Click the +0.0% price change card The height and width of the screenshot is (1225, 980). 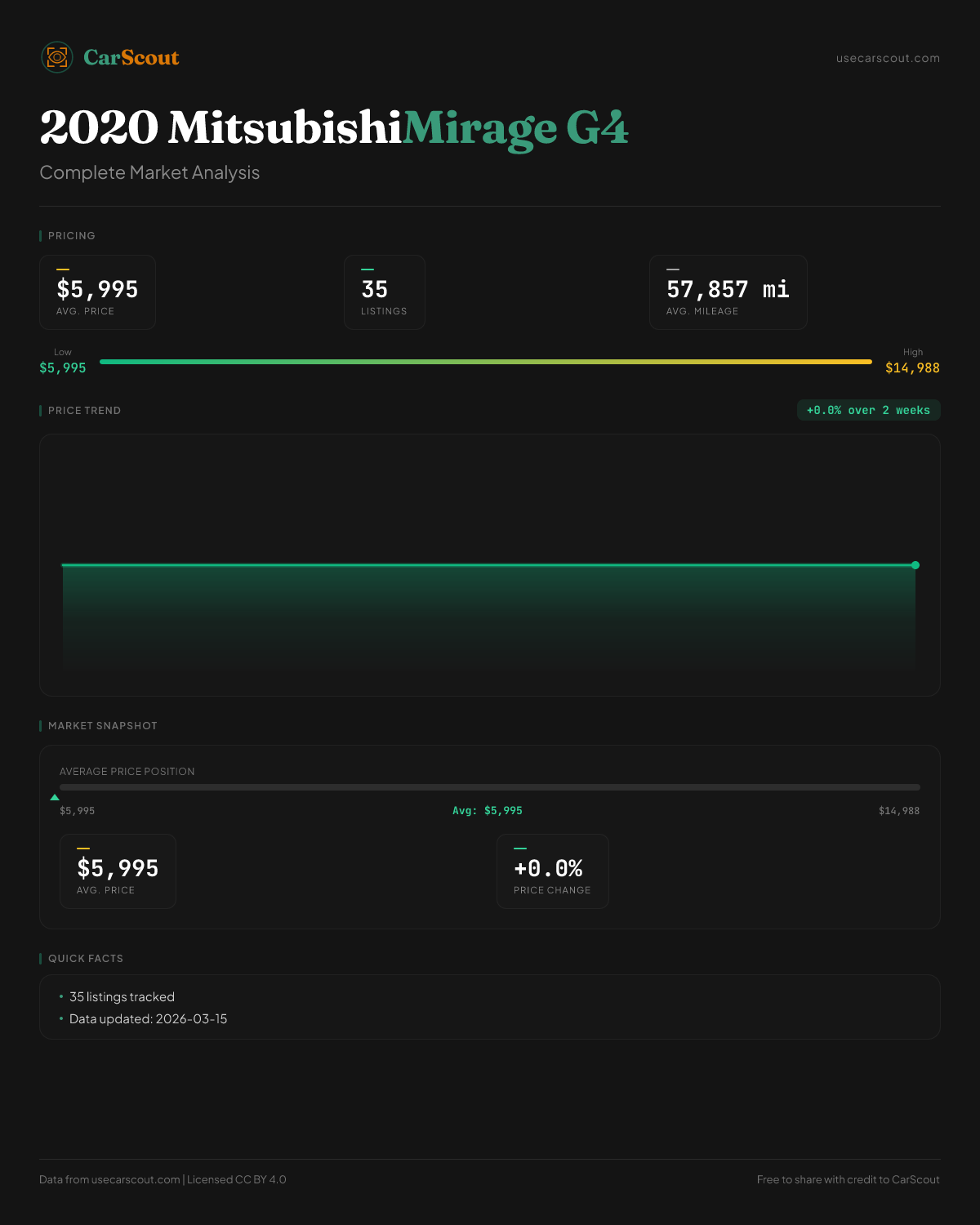click(x=552, y=871)
